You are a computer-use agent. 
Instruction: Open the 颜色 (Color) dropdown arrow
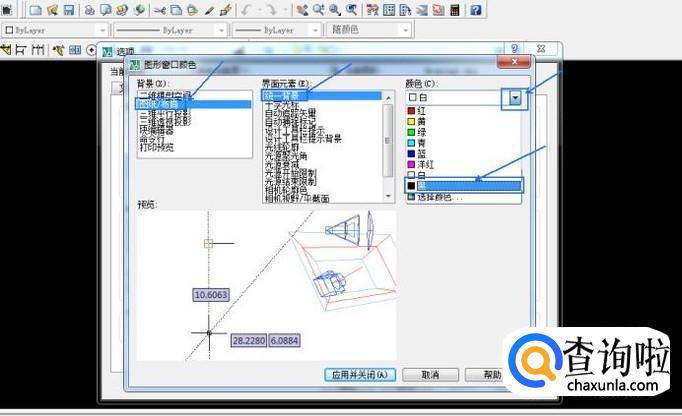click(515, 98)
